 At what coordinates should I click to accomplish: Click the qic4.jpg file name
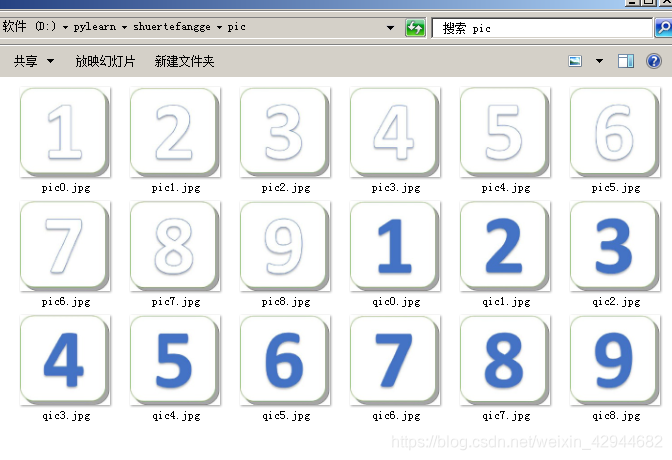(176, 416)
